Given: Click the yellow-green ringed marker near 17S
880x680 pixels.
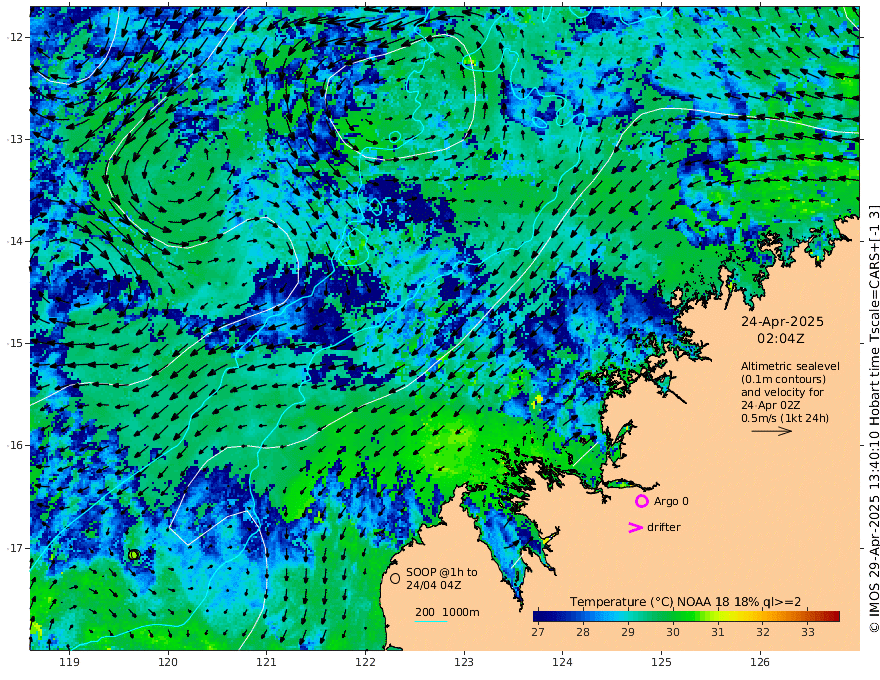Looking at the screenshot, I should tap(134, 554).
